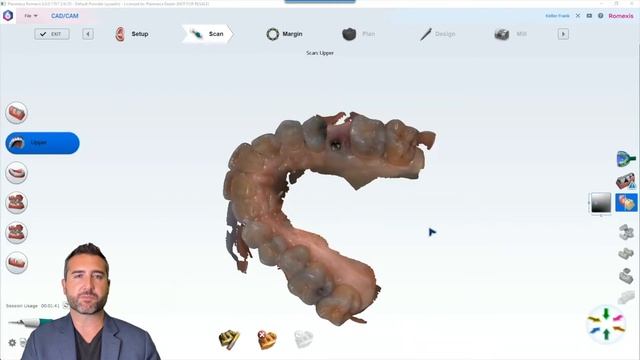Click the gold model tool icon at bottom
The height and width of the screenshot is (360, 640).
coord(229,340)
